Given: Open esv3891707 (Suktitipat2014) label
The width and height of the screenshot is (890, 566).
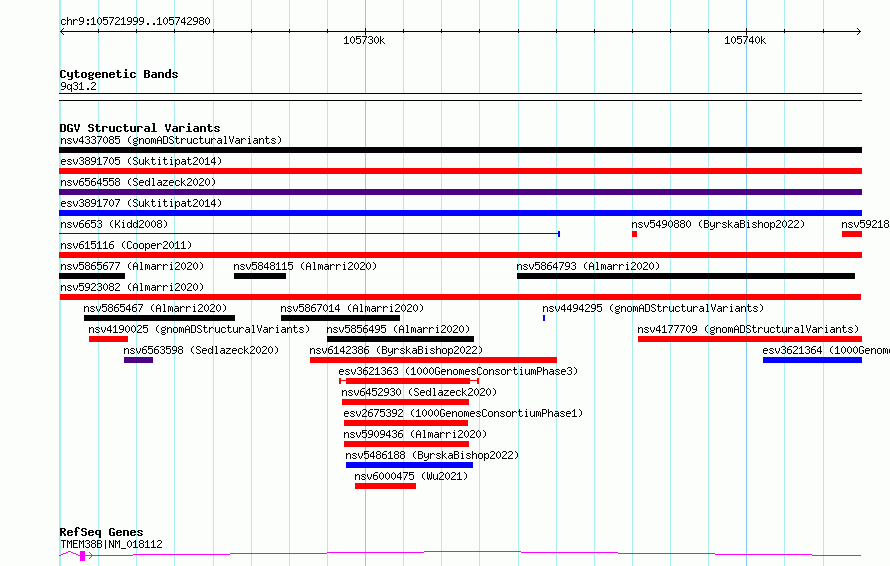Looking at the screenshot, I should (x=141, y=203).
